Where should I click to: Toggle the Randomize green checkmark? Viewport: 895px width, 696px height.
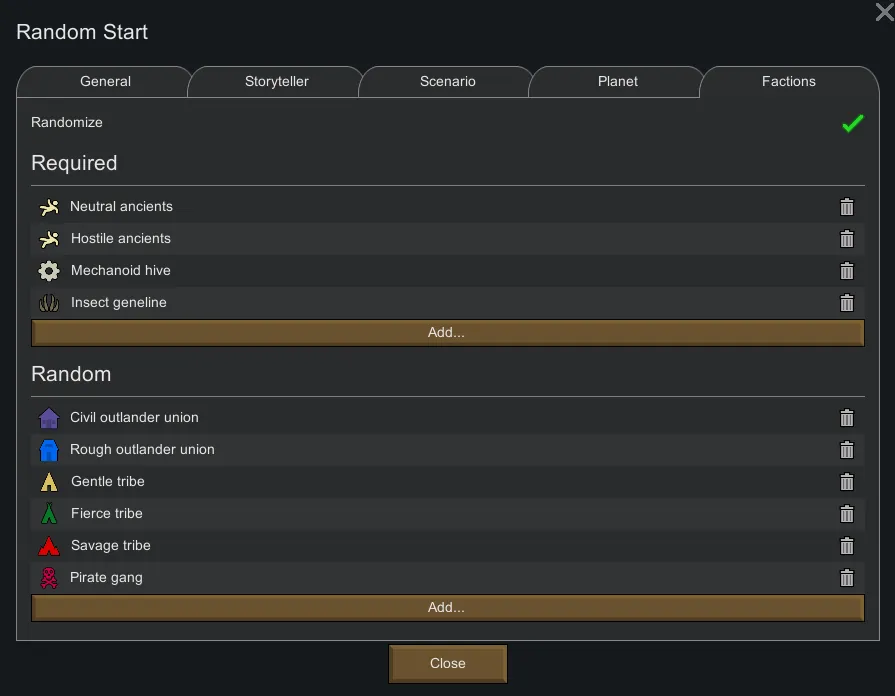point(852,123)
